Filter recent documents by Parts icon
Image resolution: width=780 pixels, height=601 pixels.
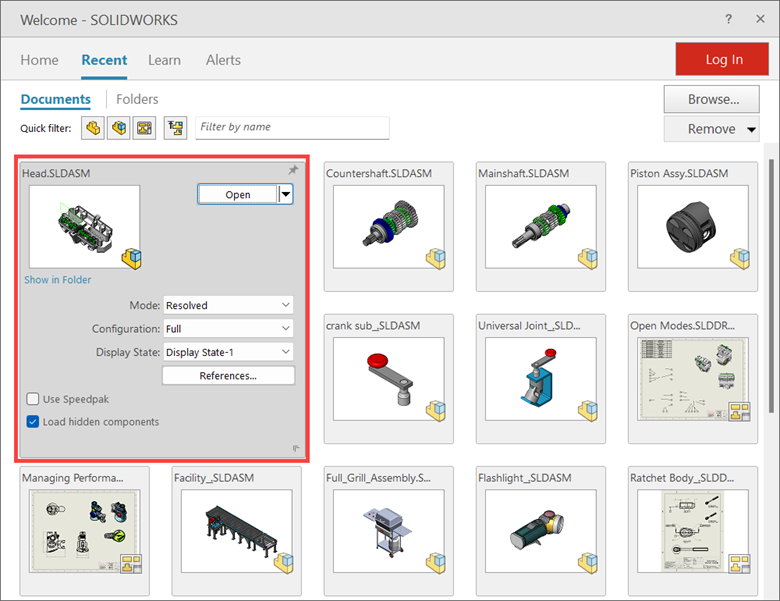(93, 128)
